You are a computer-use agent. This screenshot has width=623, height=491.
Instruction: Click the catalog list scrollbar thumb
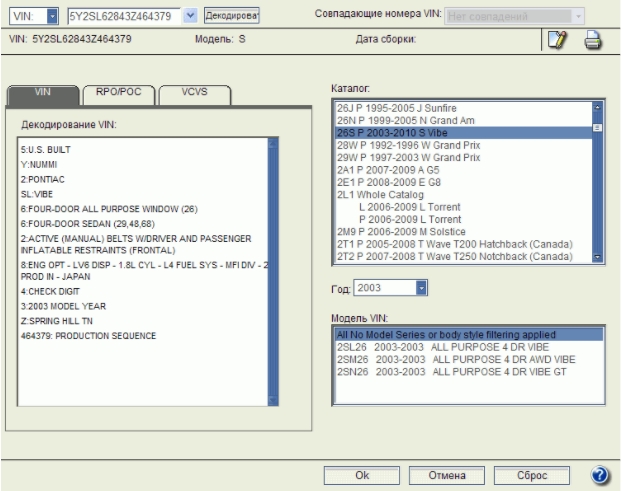[x=597, y=128]
